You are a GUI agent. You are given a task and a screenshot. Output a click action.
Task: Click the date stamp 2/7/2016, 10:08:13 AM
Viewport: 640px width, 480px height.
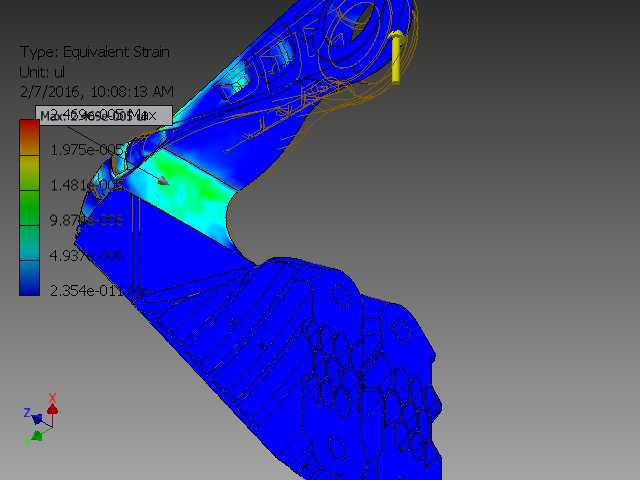point(97,91)
